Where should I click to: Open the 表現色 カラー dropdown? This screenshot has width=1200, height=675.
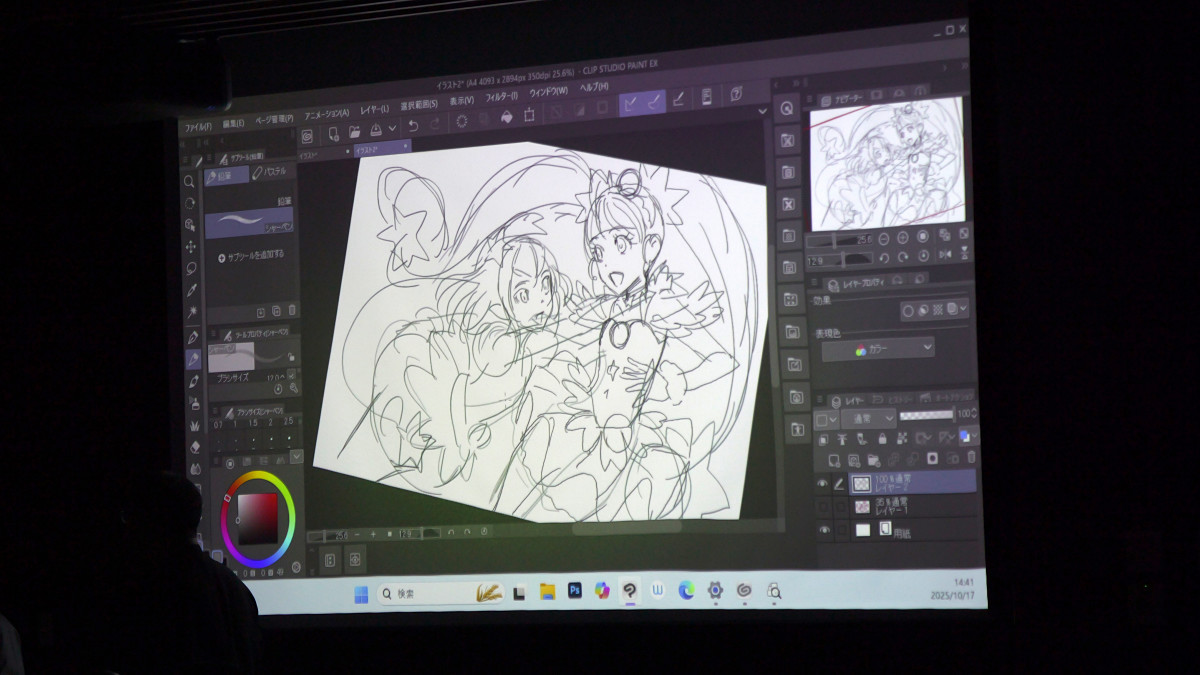[879, 350]
